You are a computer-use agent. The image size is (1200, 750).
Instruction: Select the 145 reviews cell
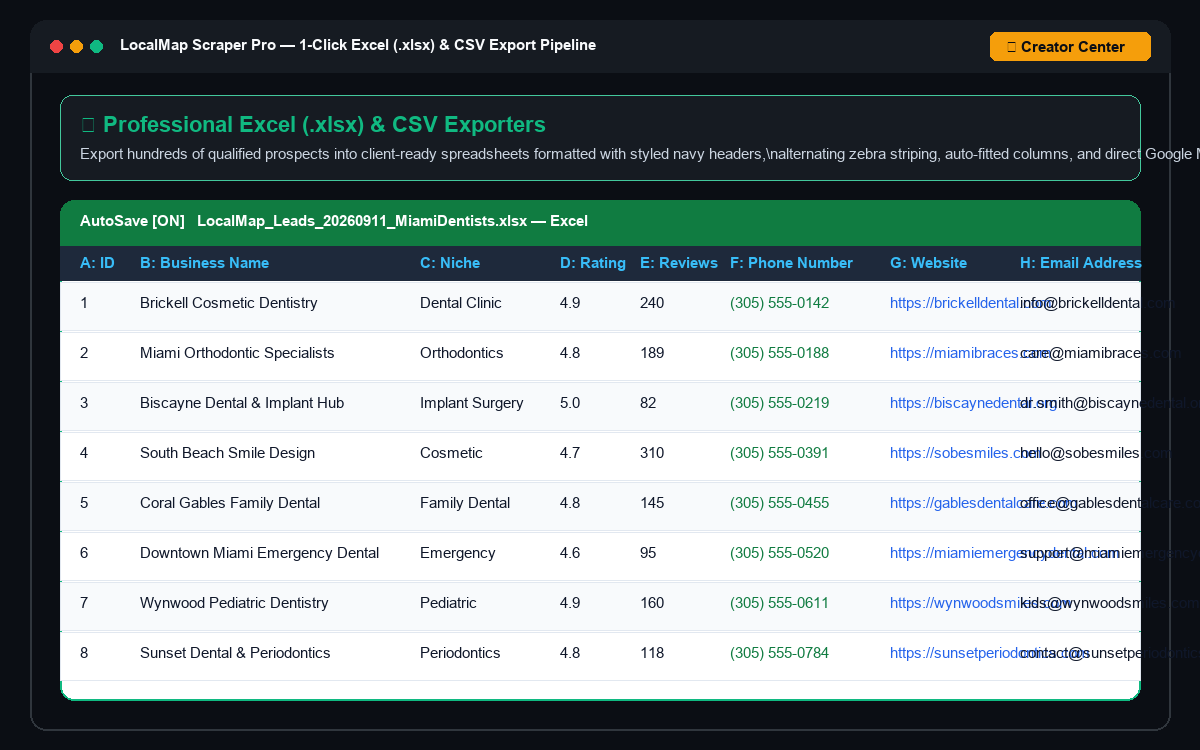point(652,503)
